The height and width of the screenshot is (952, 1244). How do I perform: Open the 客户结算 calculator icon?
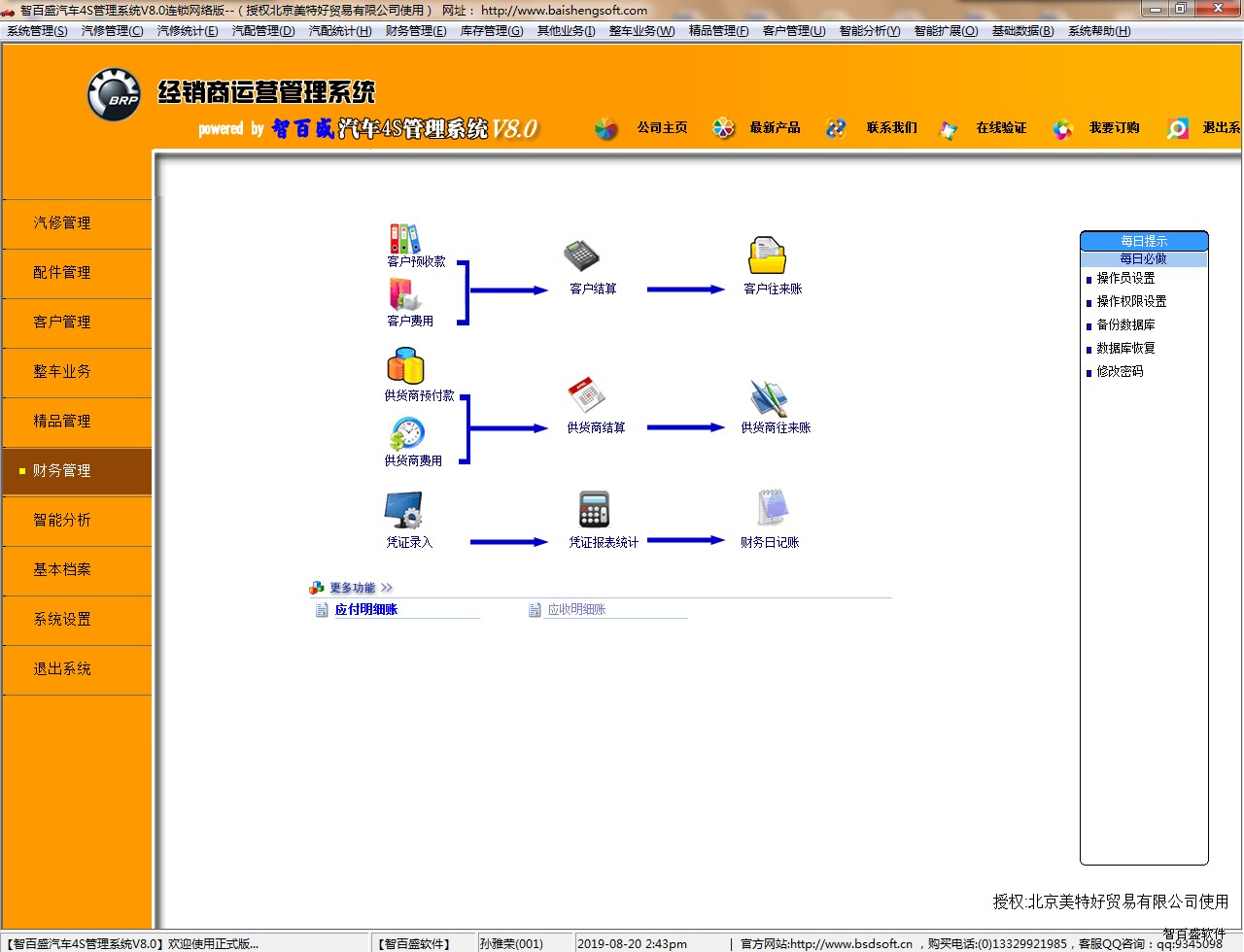coord(581,255)
